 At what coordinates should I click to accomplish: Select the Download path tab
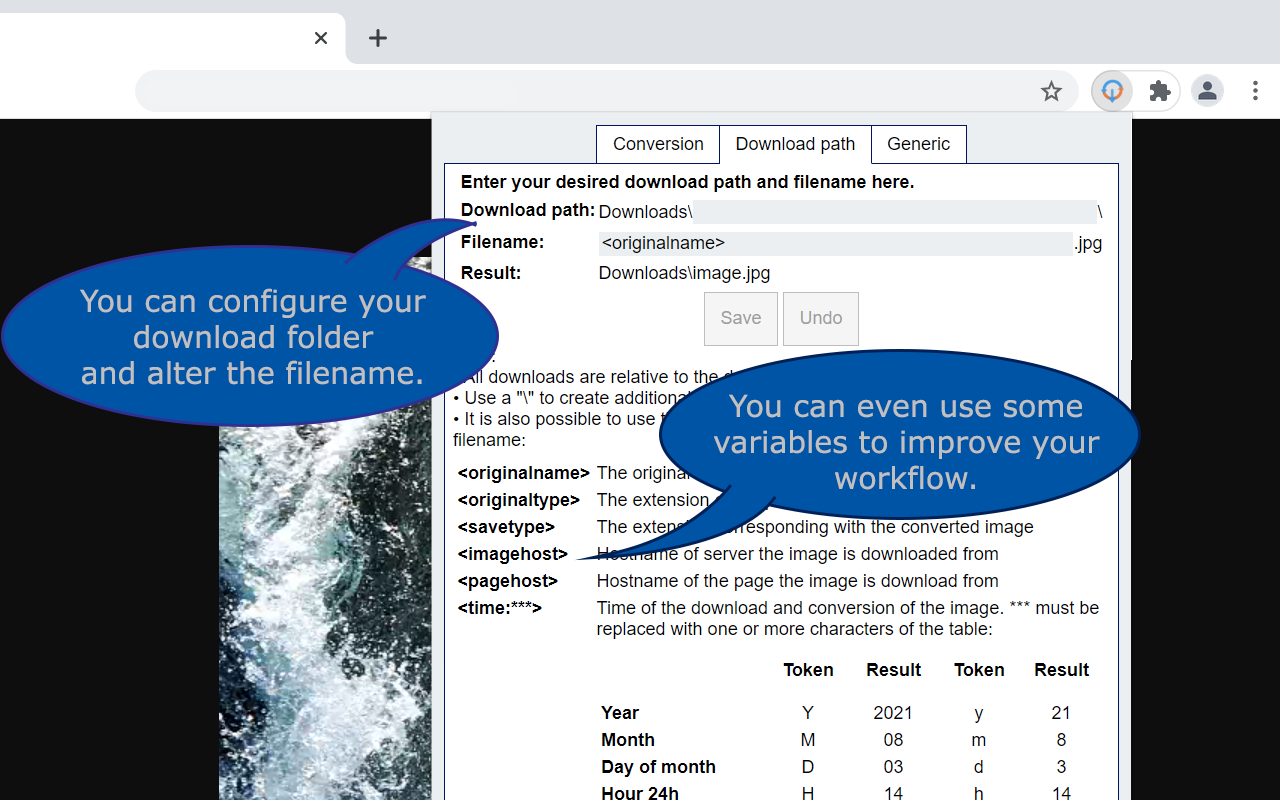click(795, 144)
